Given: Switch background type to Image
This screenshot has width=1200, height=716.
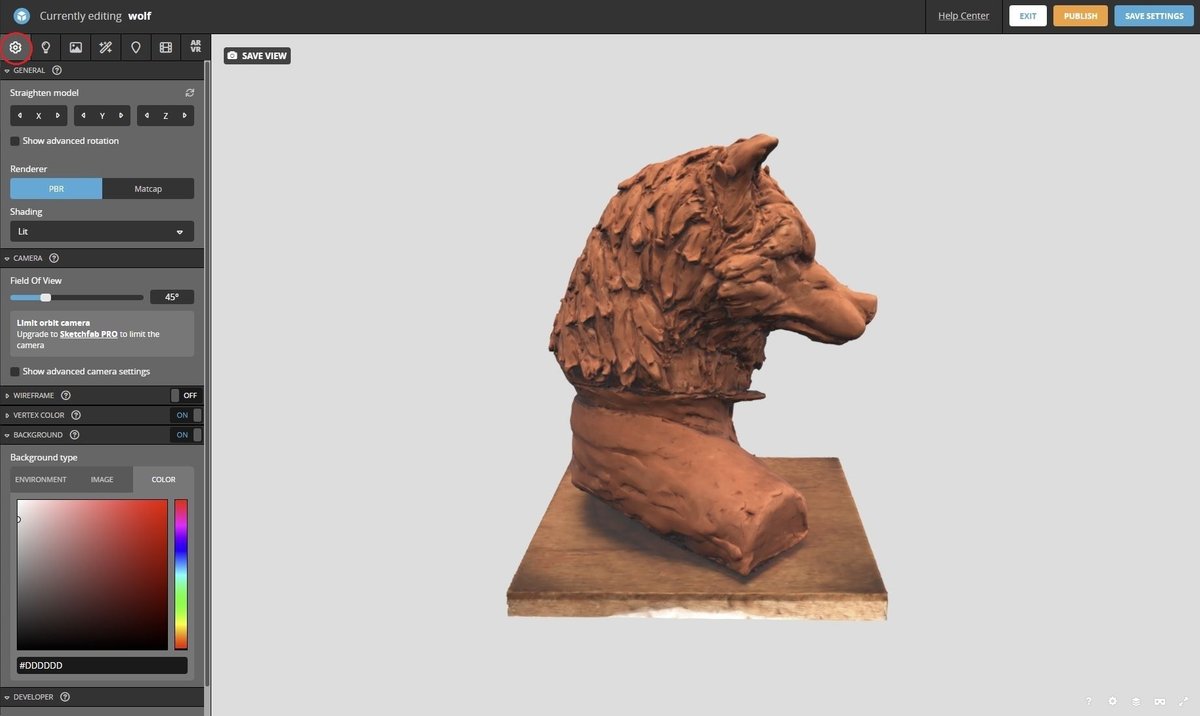Looking at the screenshot, I should tap(101, 479).
